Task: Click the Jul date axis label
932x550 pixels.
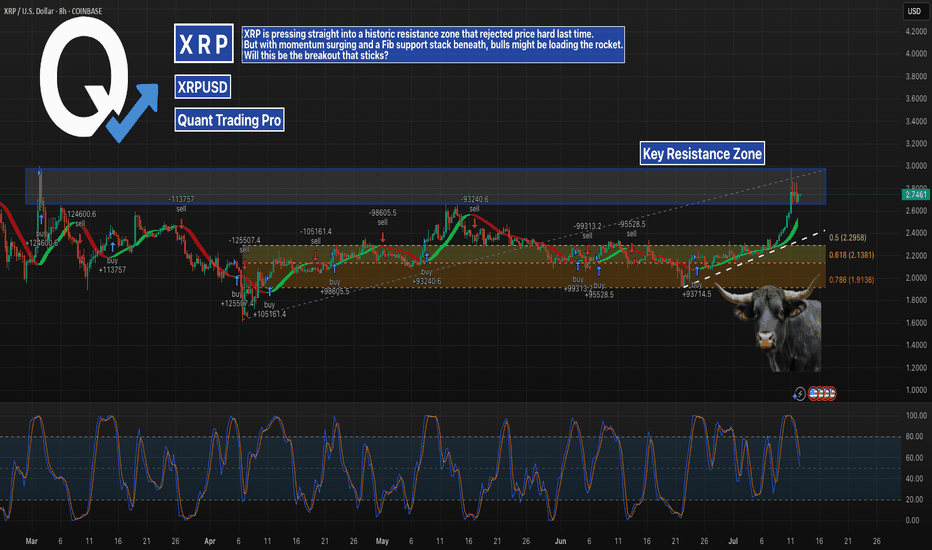Action: 733,541
